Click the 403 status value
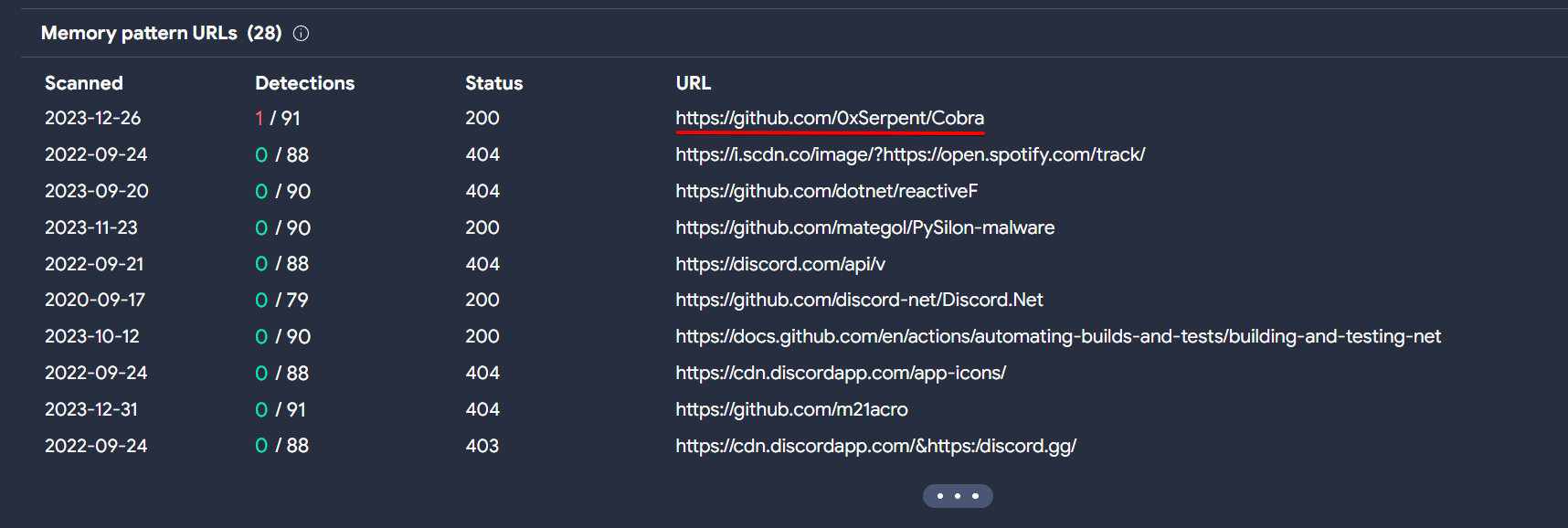Viewport: 1568px width, 528px height. 482,446
